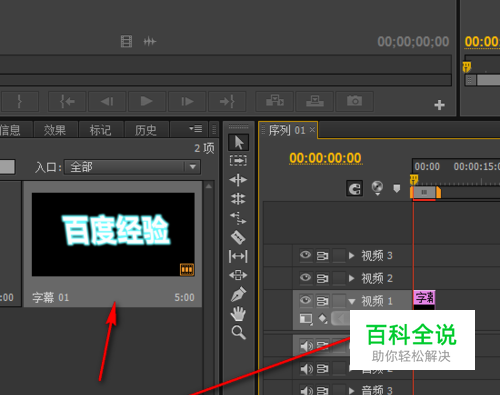Go to out point in source monitor
The width and height of the screenshot is (500, 395).
(227, 101)
